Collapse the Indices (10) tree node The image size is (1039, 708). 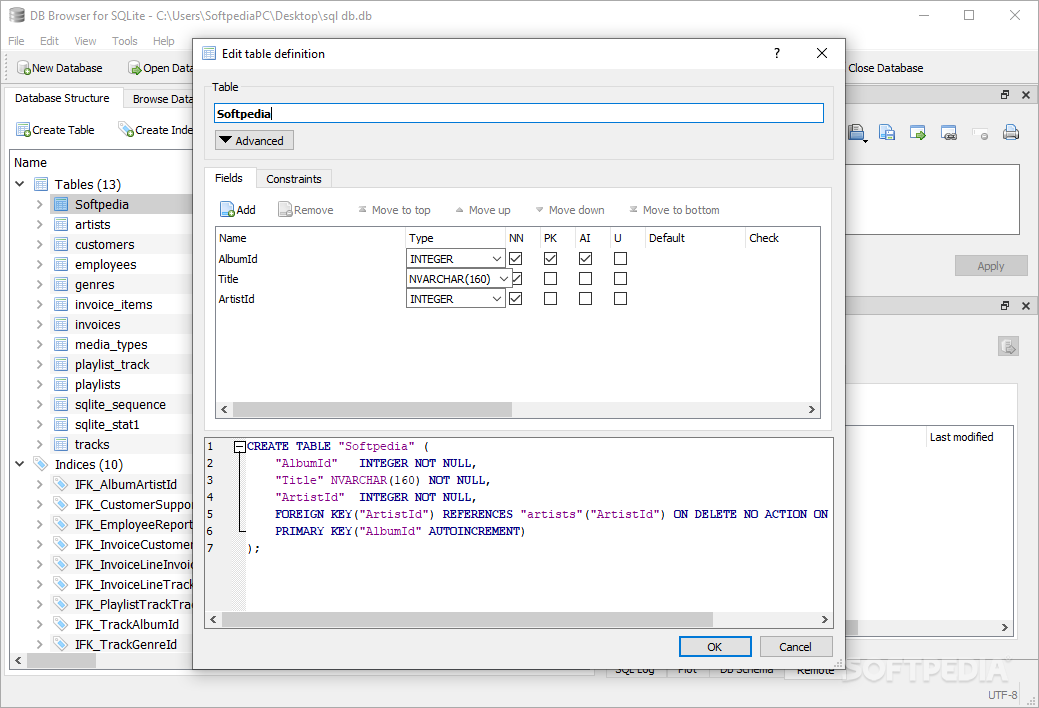pos(20,463)
